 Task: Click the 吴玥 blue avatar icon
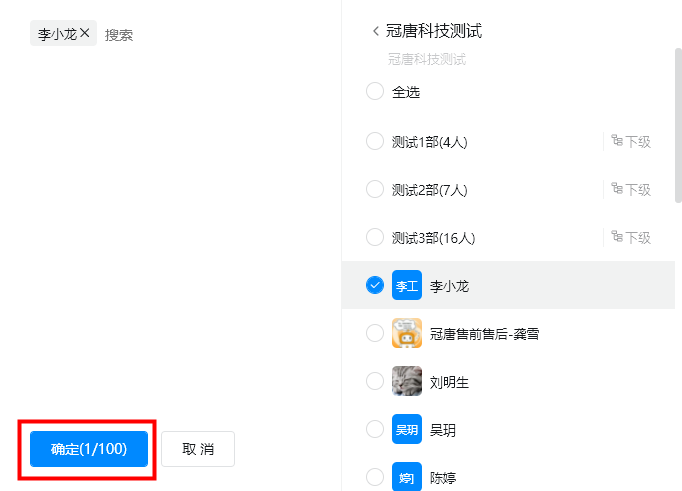pos(407,429)
